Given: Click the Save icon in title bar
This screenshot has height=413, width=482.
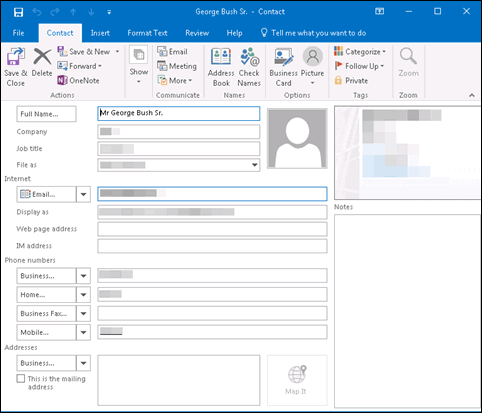Looking at the screenshot, I should 18,12.
